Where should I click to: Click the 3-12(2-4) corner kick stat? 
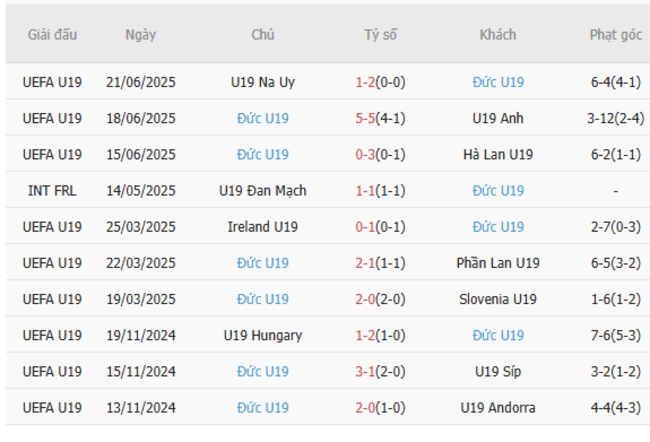615,118
